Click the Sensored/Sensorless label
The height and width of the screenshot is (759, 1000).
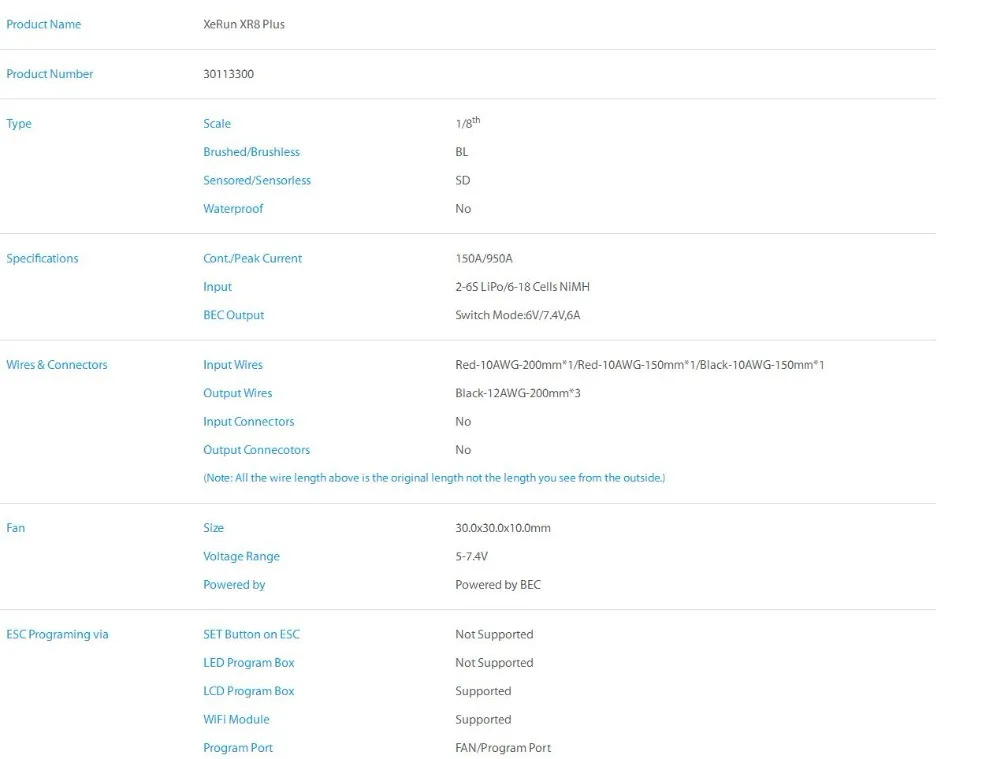[x=257, y=181]
